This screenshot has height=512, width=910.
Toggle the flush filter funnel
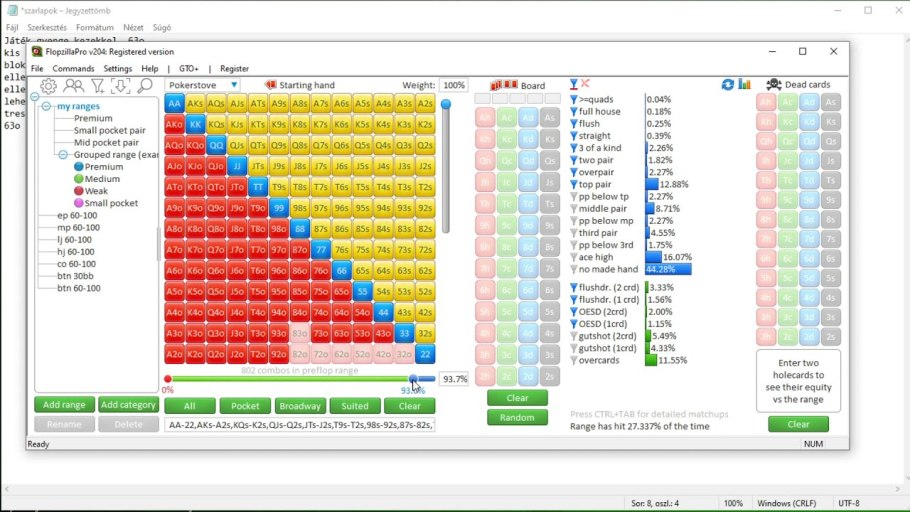[574, 124]
